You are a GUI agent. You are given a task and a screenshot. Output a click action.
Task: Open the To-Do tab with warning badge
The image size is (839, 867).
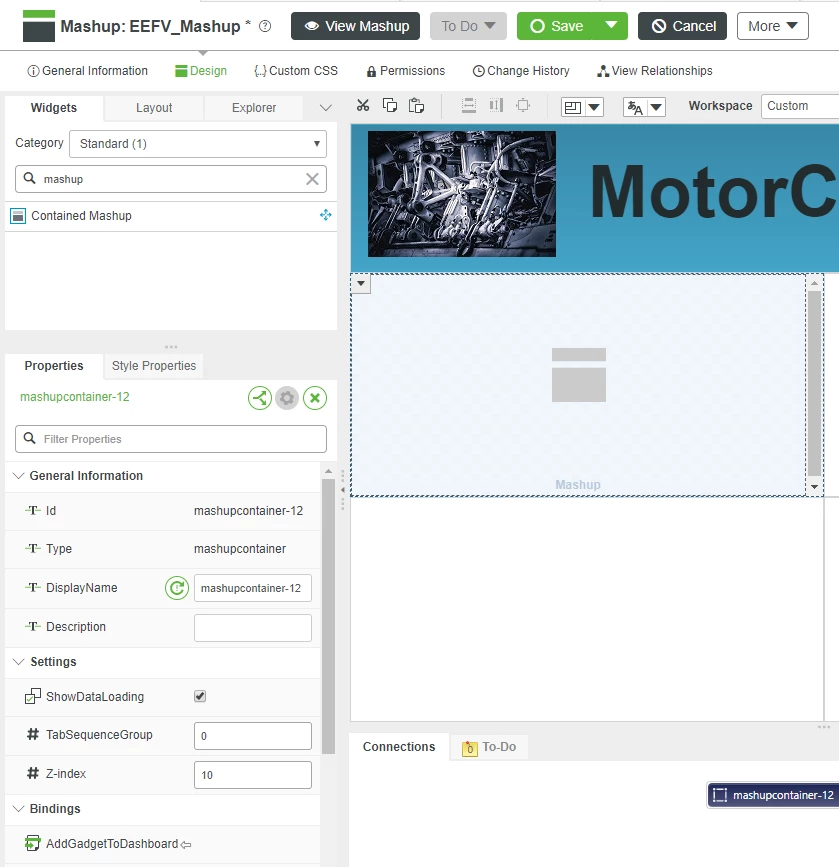489,747
